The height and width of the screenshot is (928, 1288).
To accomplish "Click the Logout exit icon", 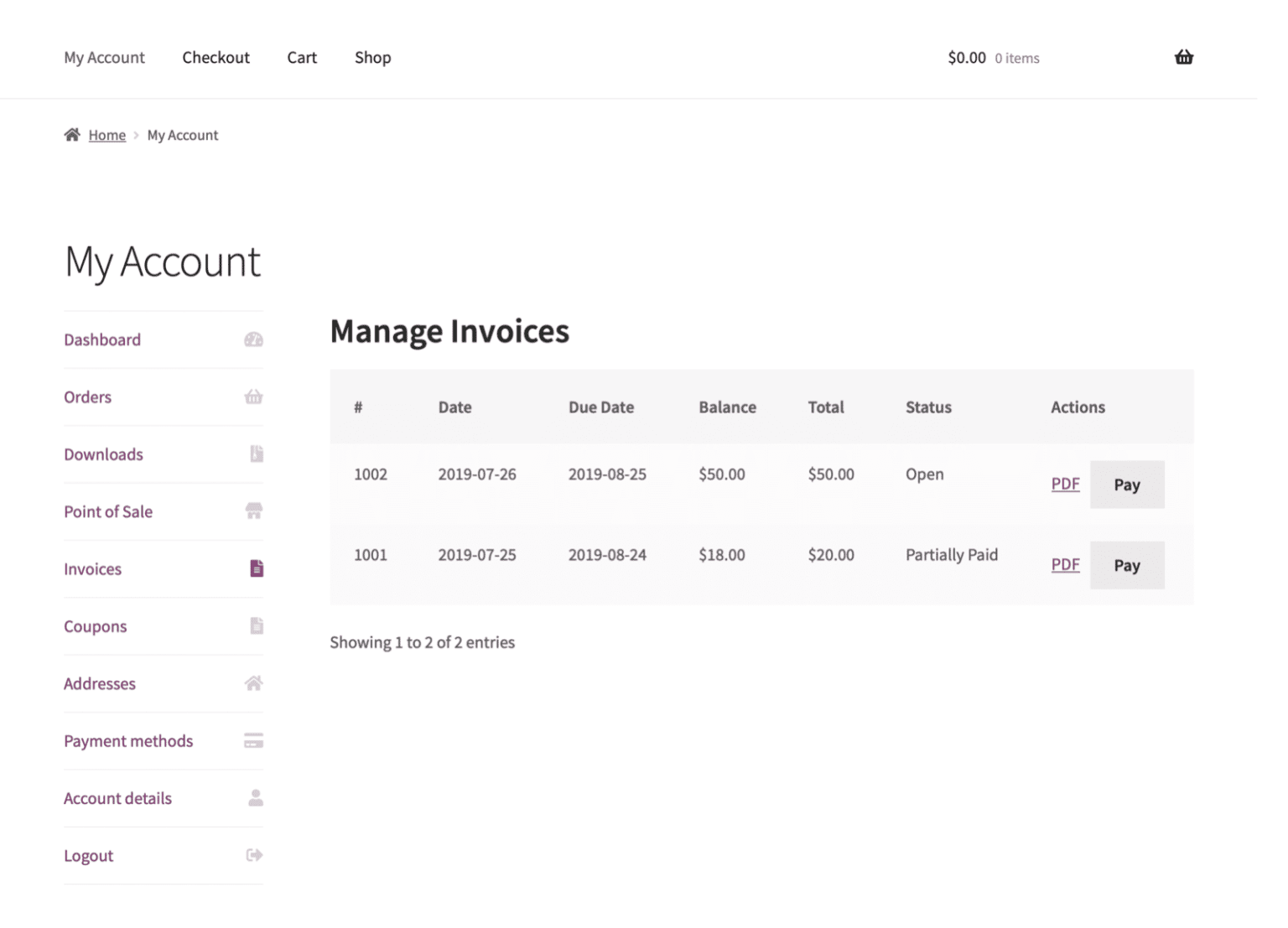I will (x=255, y=855).
